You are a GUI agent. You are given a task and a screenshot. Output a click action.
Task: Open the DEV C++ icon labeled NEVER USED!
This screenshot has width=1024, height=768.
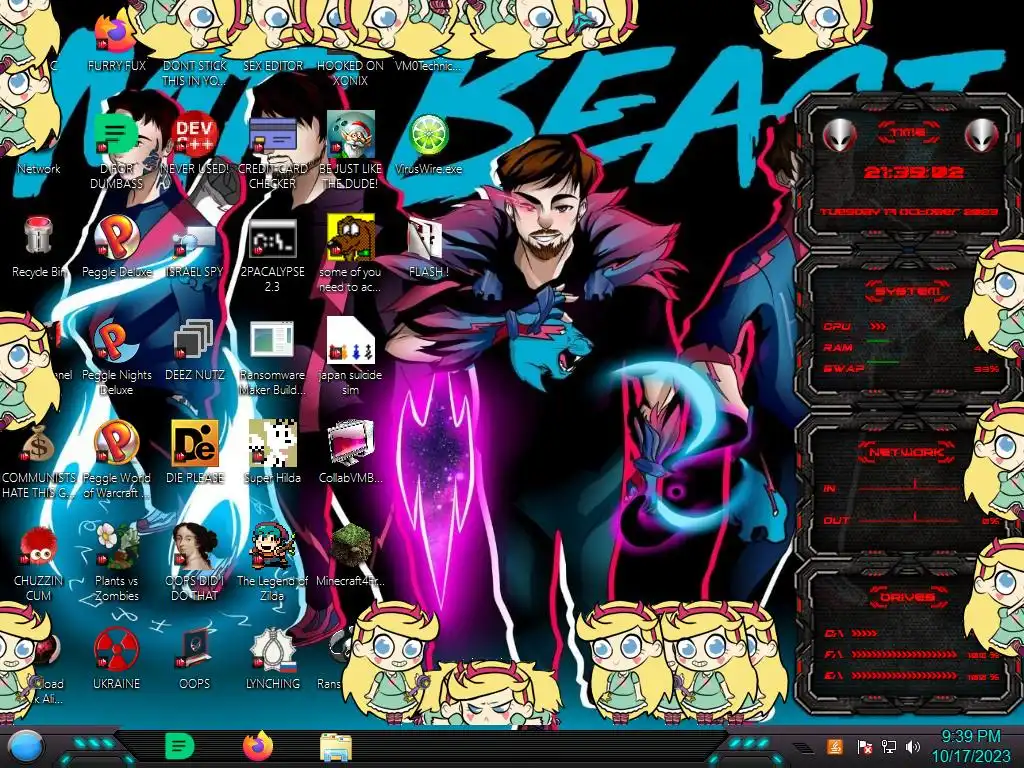[x=194, y=136]
